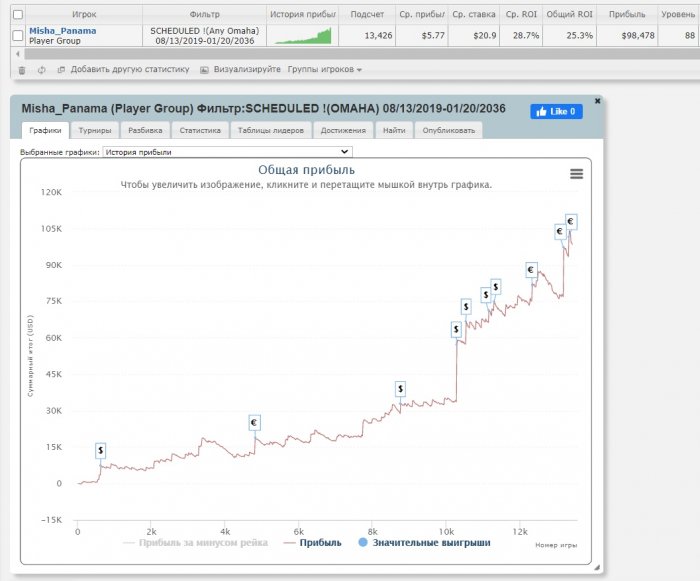Open the История прибыли graph selector
The width and height of the screenshot is (700, 581).
pos(227,152)
